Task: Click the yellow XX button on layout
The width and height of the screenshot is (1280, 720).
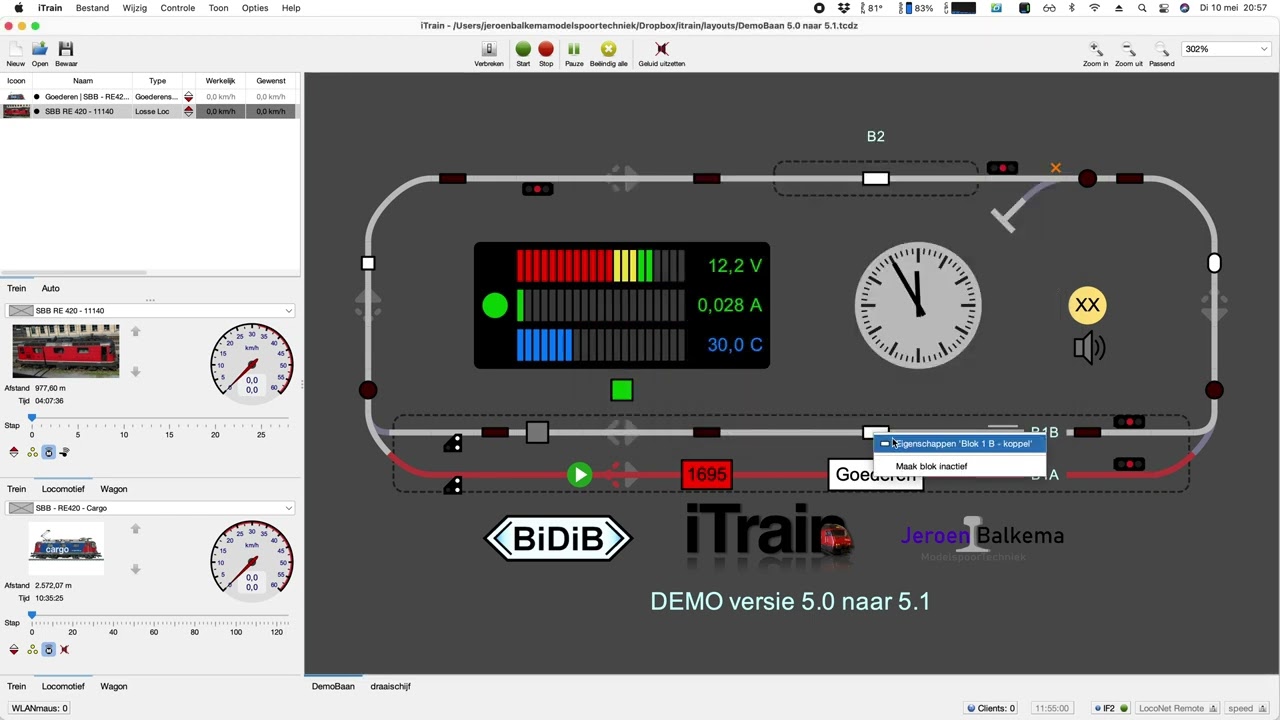Action: tap(1087, 305)
